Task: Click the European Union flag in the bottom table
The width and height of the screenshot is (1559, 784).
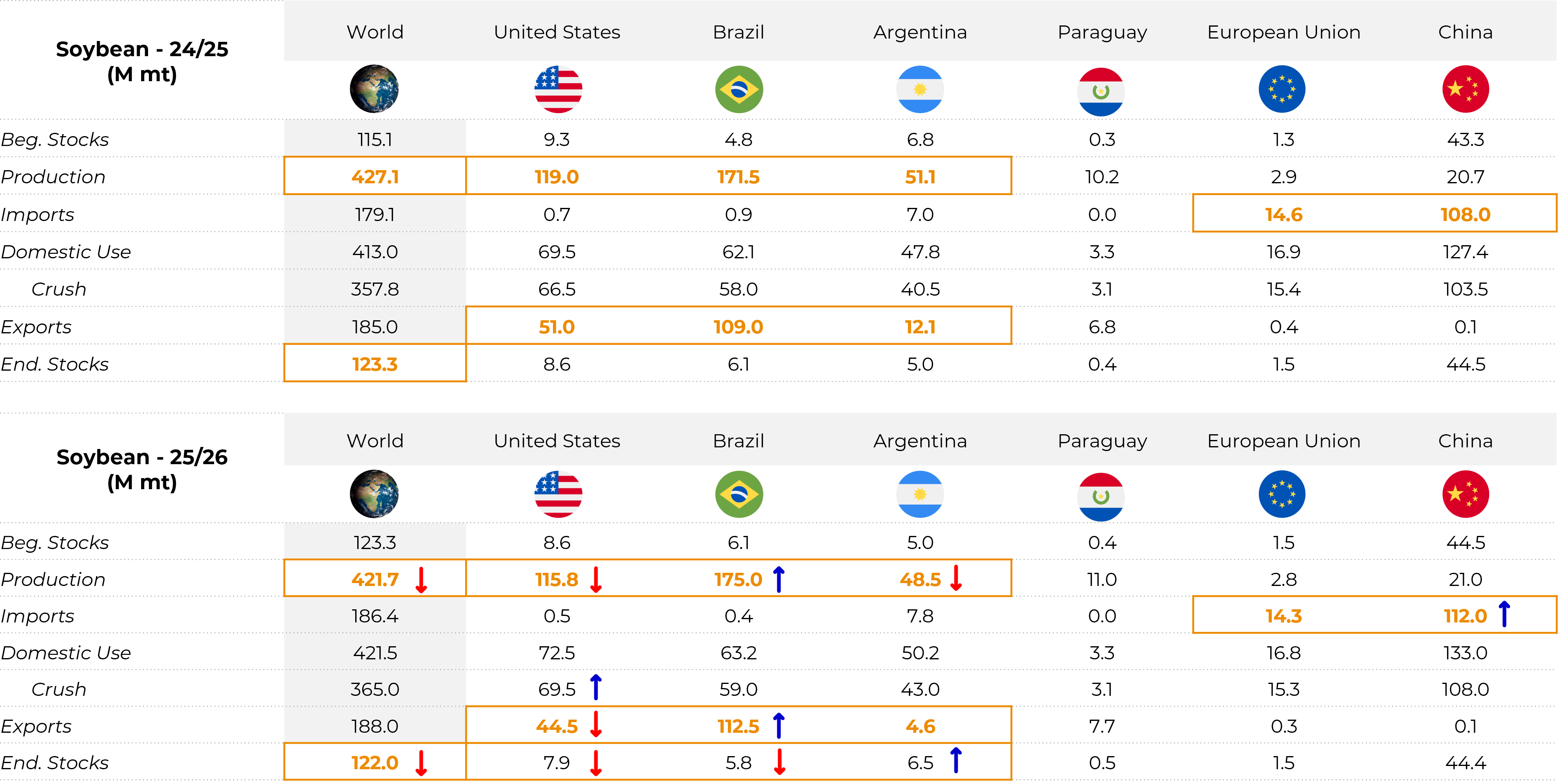Action: coord(1282,494)
